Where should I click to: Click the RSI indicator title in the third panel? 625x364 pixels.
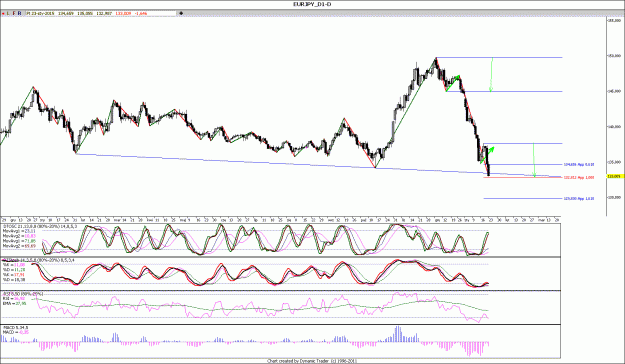[x=23, y=294]
